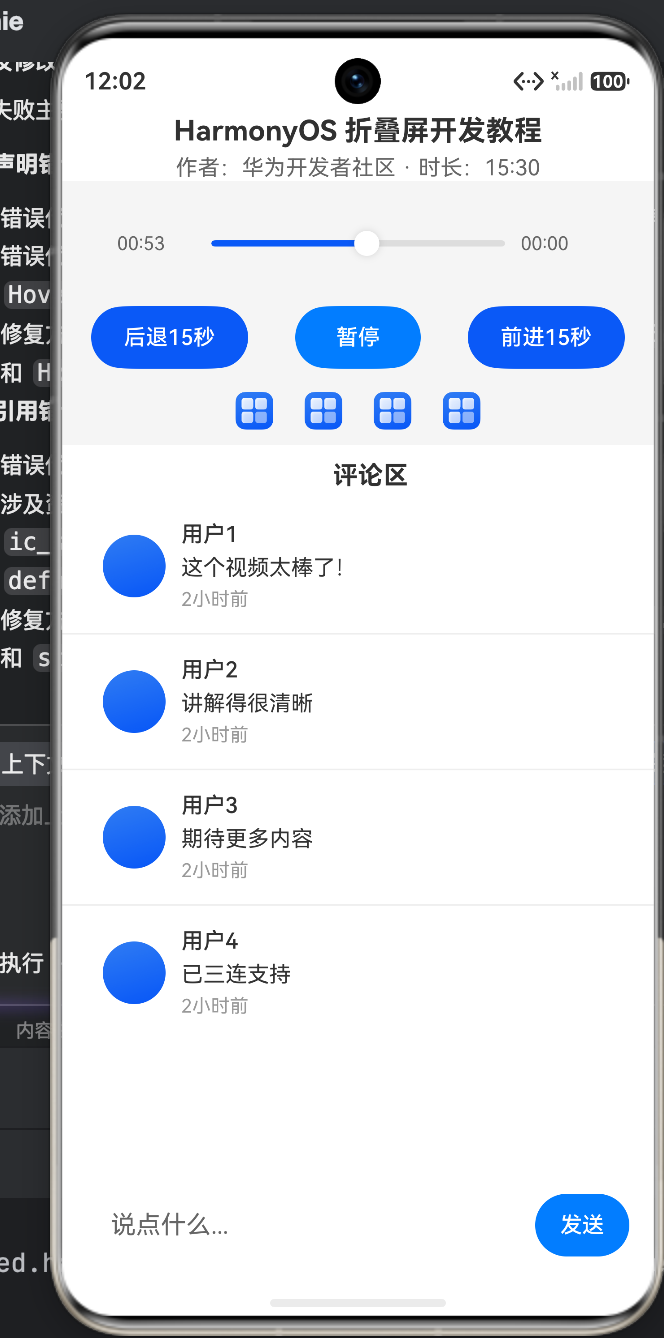Send the comment with 发送 button
The width and height of the screenshot is (664, 1338).
tap(582, 1225)
